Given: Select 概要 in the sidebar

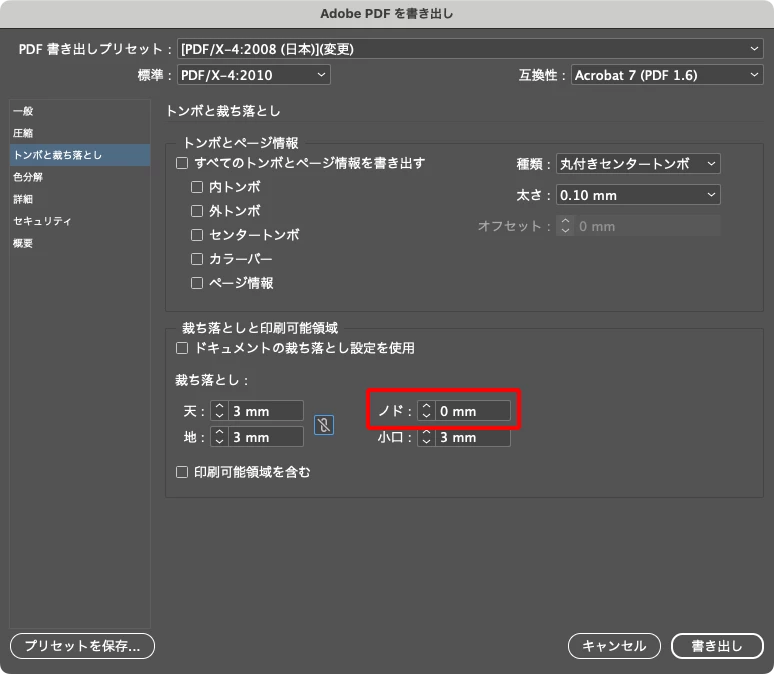Looking at the screenshot, I should (x=80, y=243).
